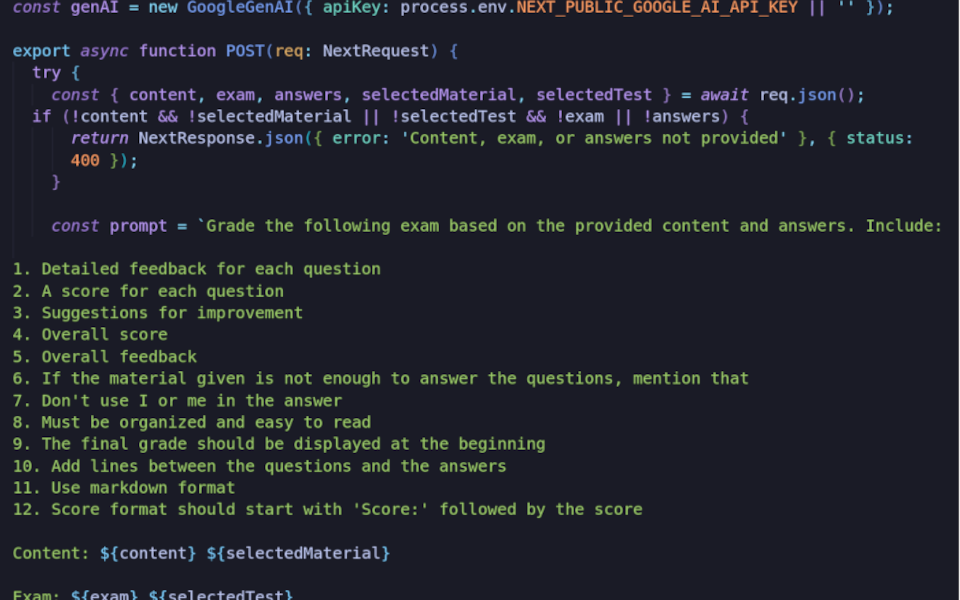Click the ${exam} template placeholder
960x600 pixels.
pyautogui.click(x=104, y=596)
